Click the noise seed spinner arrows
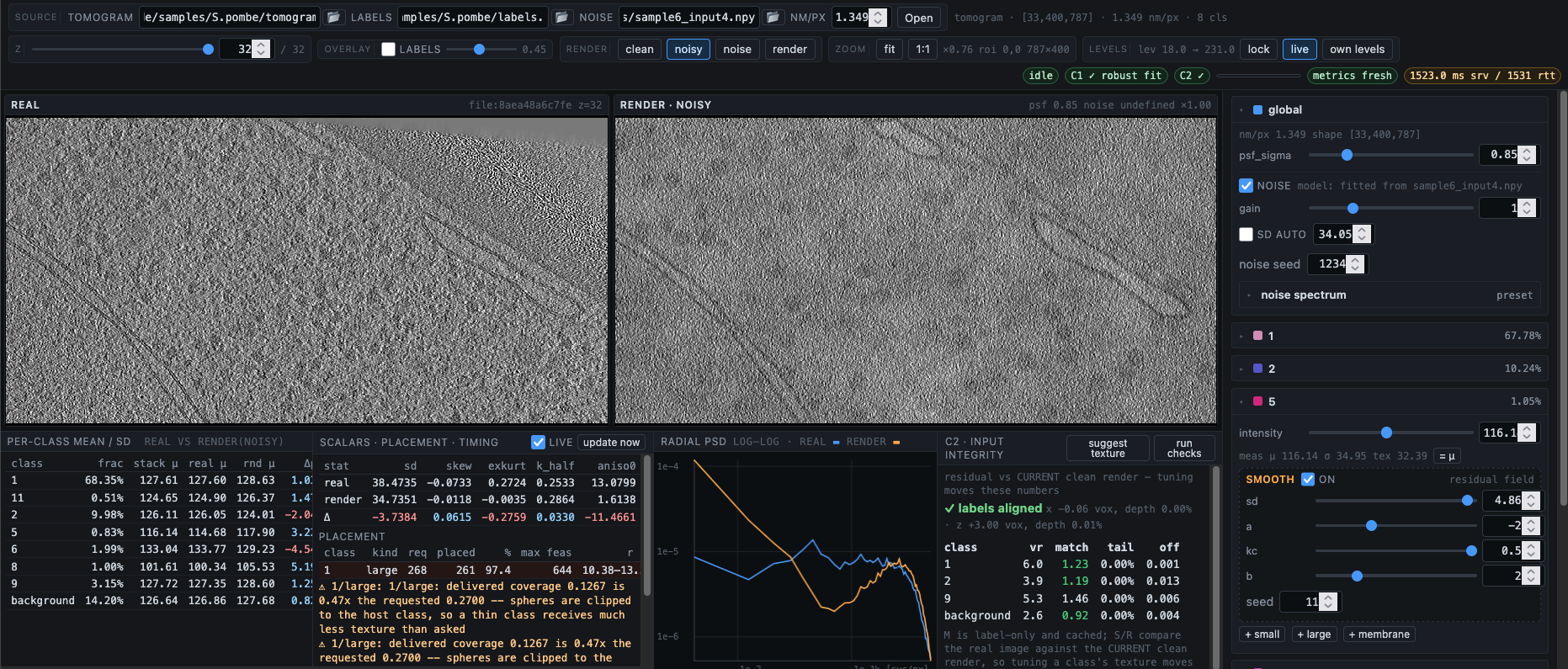This screenshot has width=1568, height=669. (1355, 264)
